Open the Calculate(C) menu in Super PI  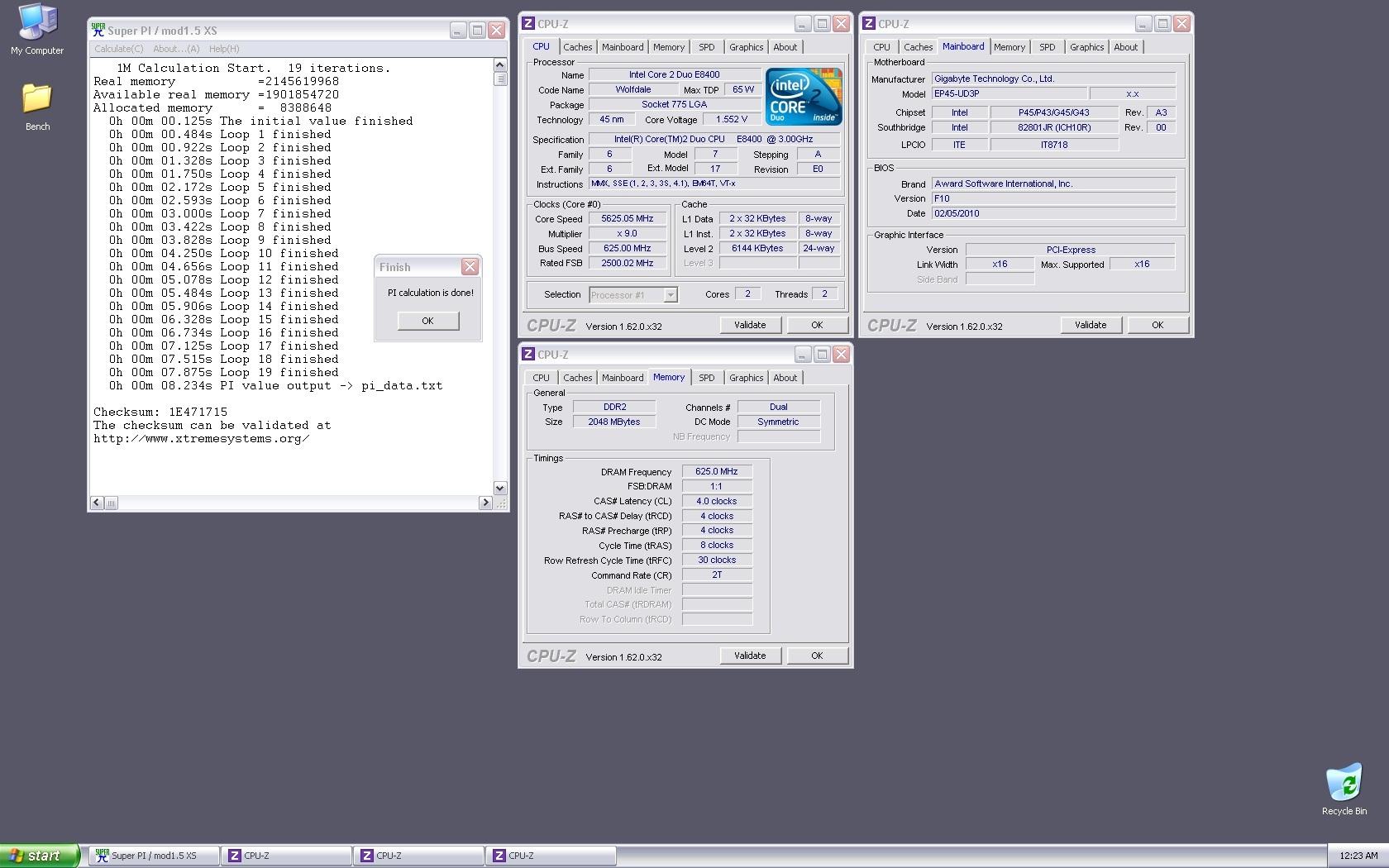click(118, 49)
